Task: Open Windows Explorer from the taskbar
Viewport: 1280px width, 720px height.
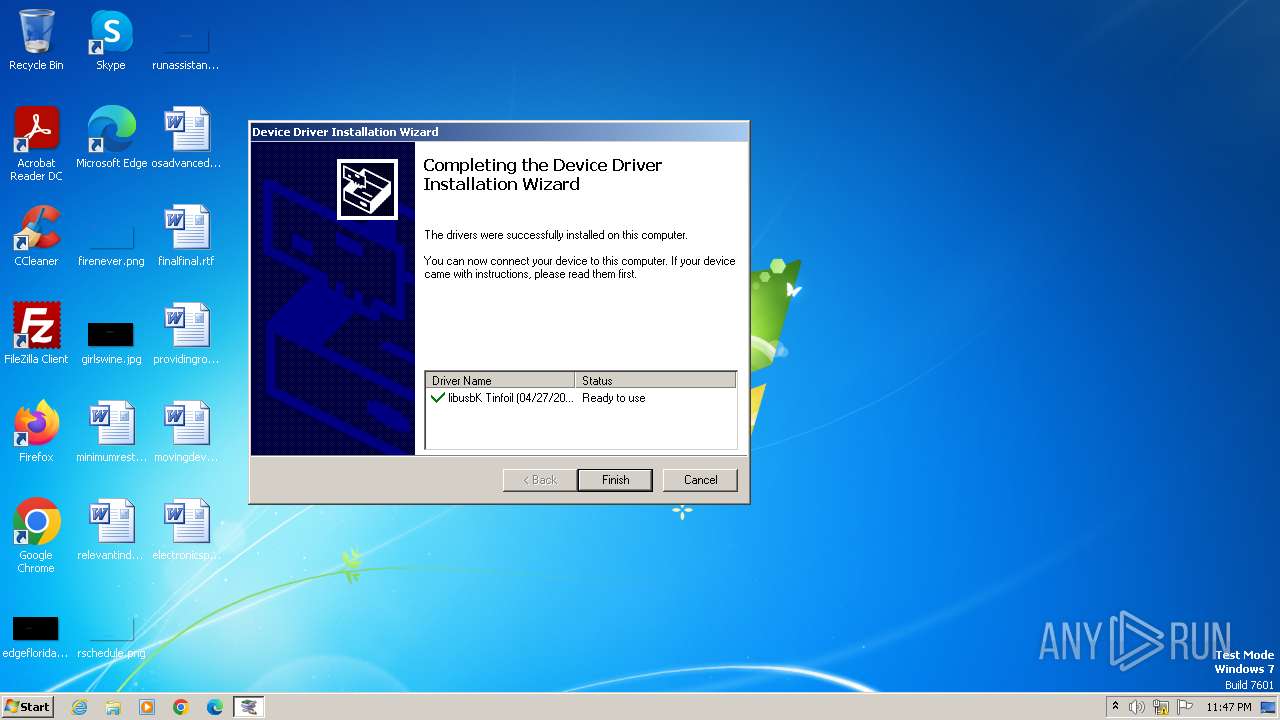Action: pyautogui.click(x=113, y=707)
